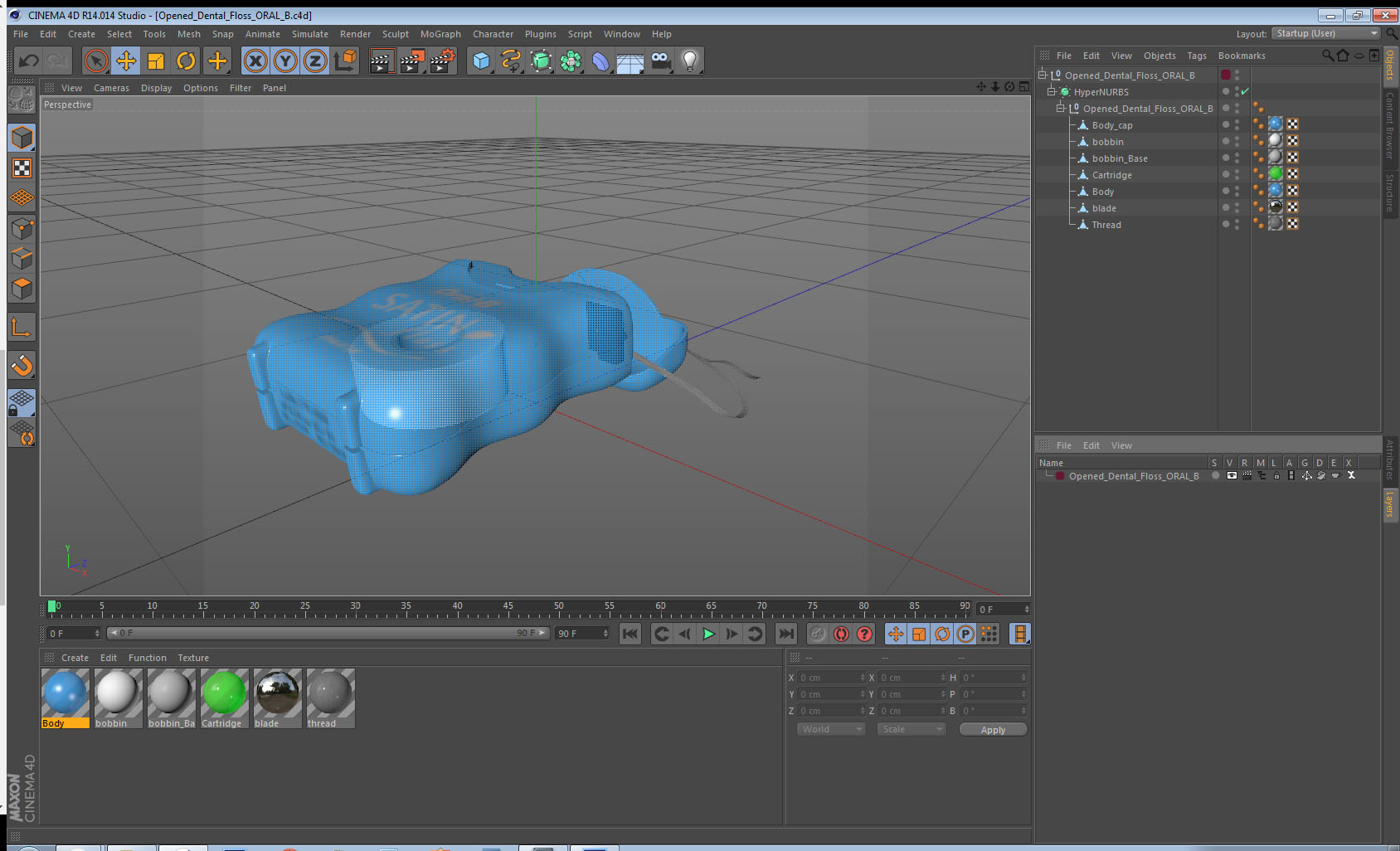
Task: Open the Array modeling objects icon
Action: 571,61
